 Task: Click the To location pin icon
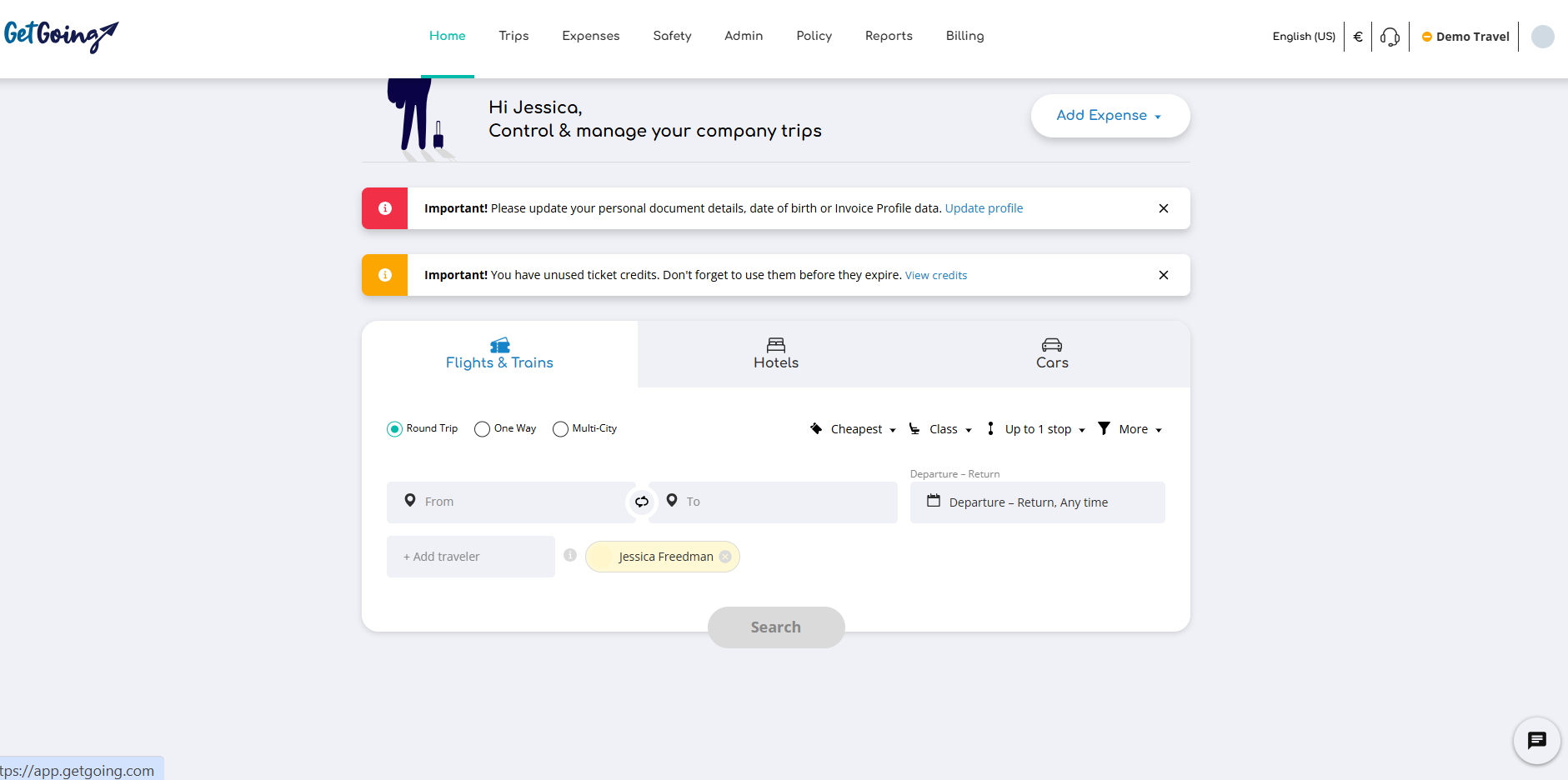click(672, 500)
